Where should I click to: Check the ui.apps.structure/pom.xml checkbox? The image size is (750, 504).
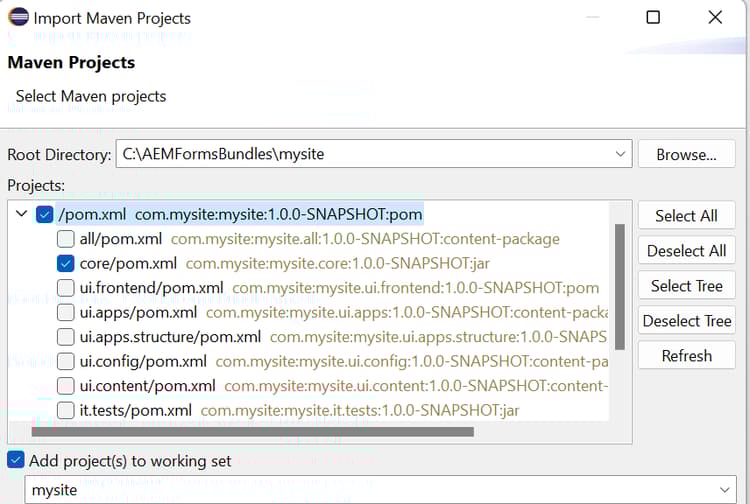pos(66,337)
